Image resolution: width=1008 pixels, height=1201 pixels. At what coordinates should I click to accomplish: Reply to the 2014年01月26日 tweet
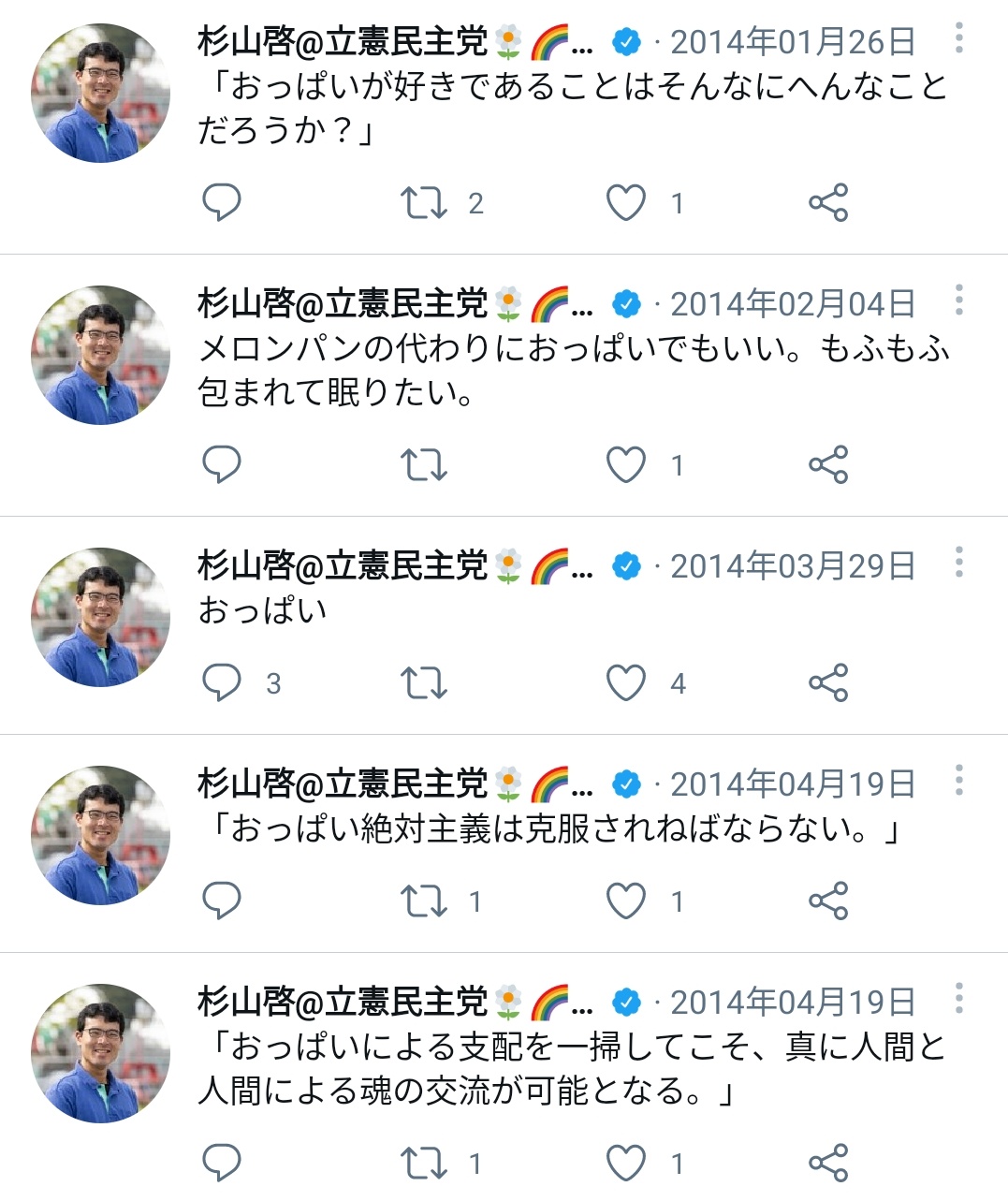(222, 202)
